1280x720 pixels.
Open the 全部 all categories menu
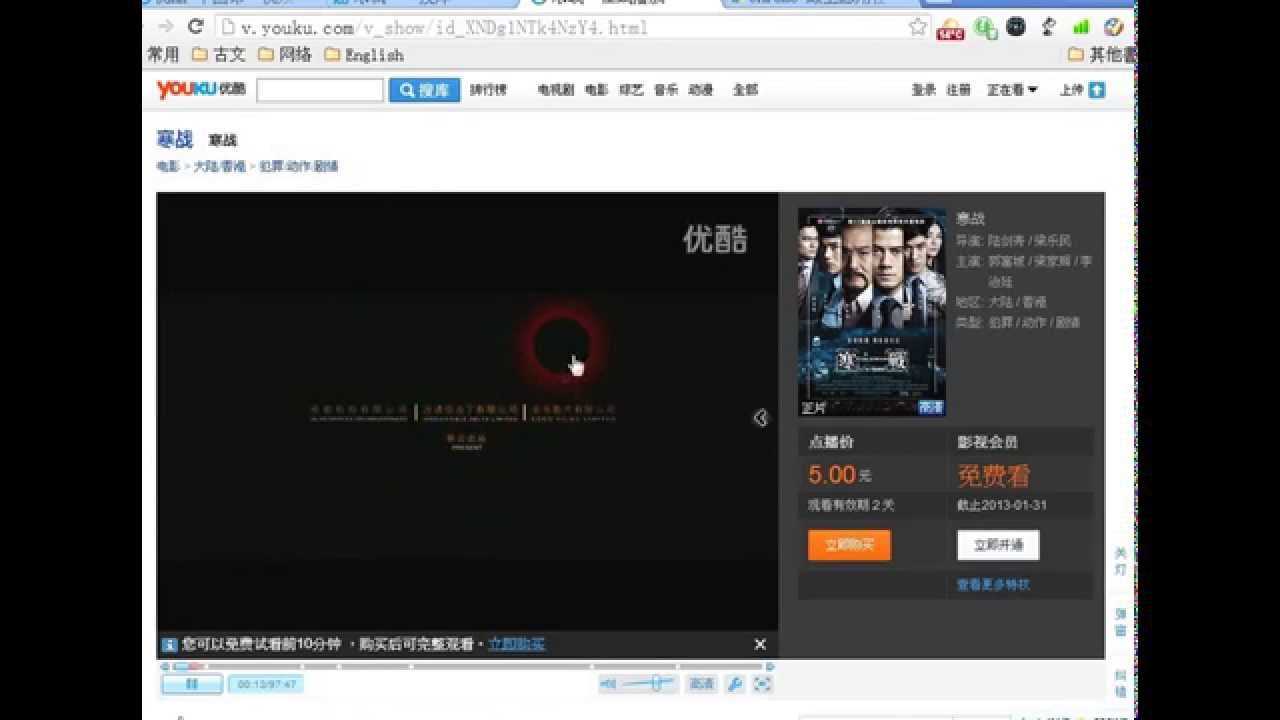[746, 90]
